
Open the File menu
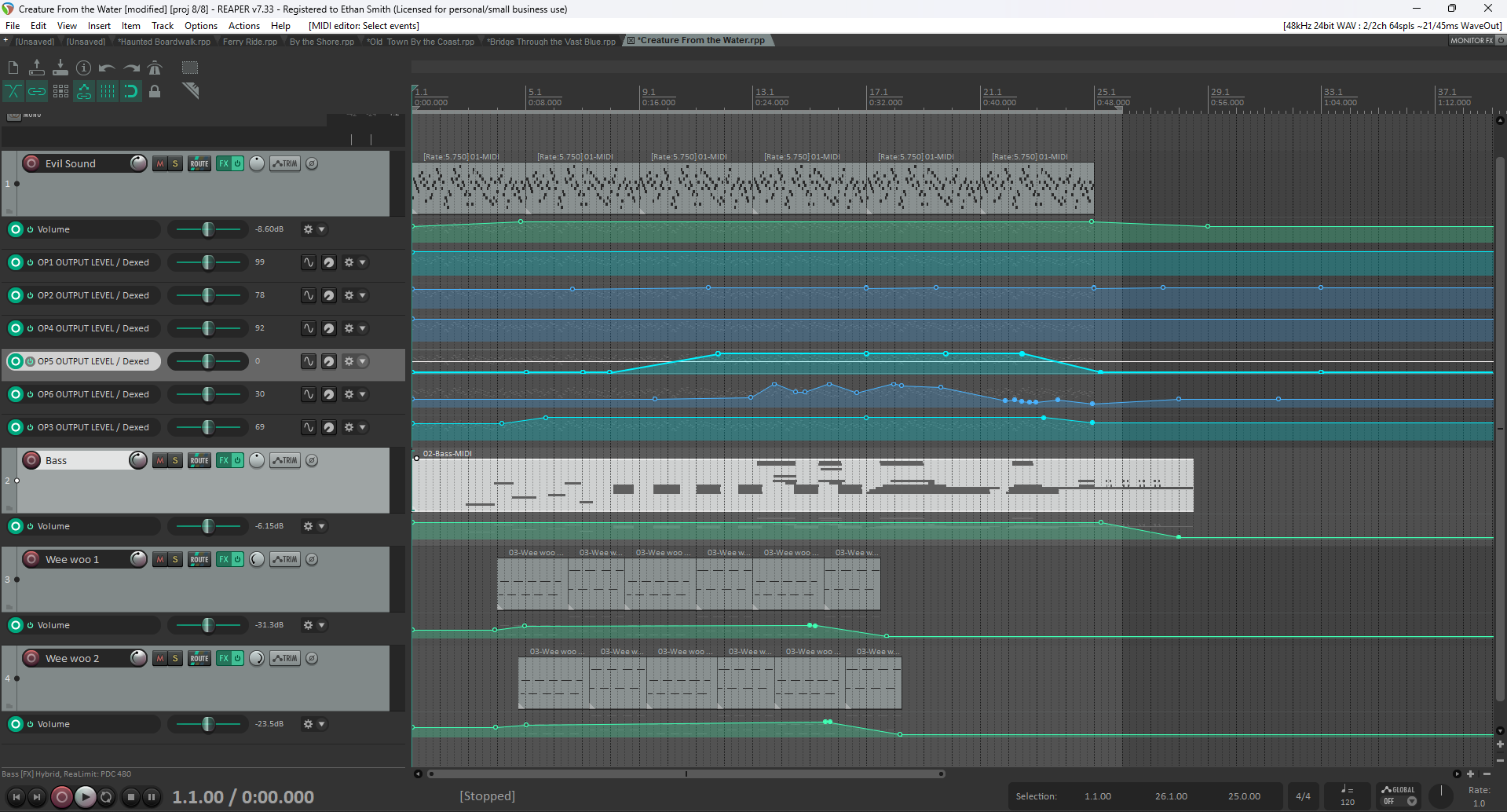pos(13,26)
